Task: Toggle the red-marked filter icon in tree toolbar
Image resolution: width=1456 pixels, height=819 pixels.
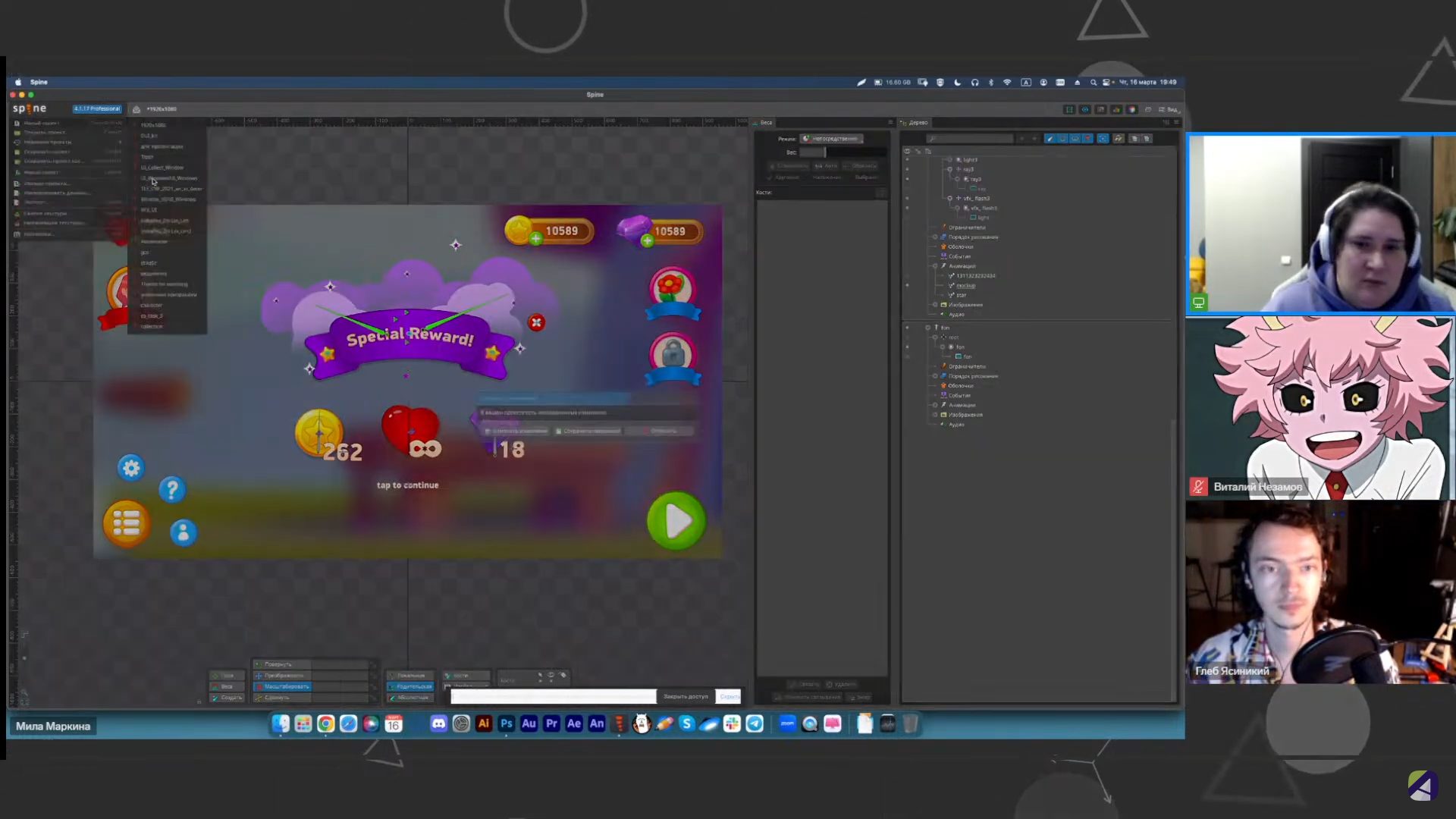Action: [x=1088, y=139]
